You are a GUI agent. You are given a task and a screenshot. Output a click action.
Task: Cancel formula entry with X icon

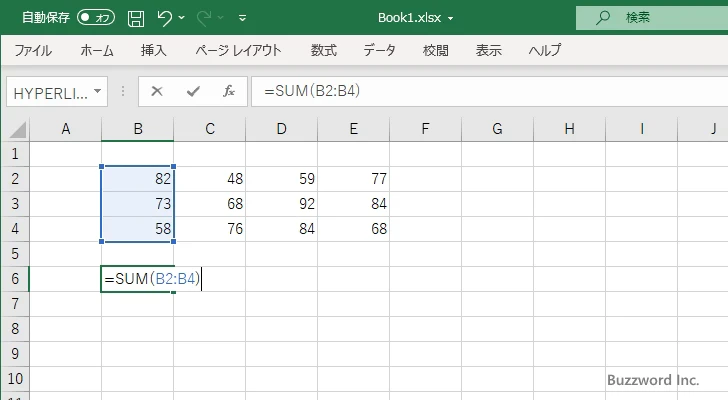[157, 91]
